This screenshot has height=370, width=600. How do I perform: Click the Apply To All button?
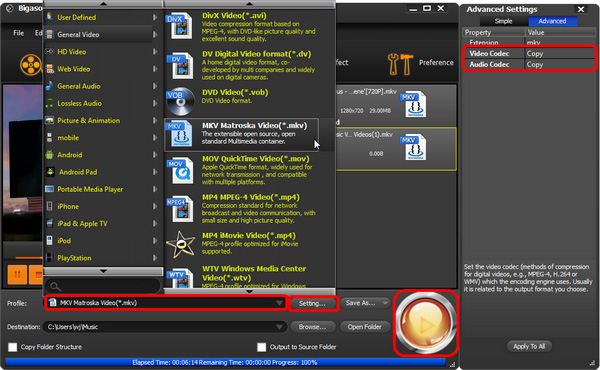tap(529, 346)
